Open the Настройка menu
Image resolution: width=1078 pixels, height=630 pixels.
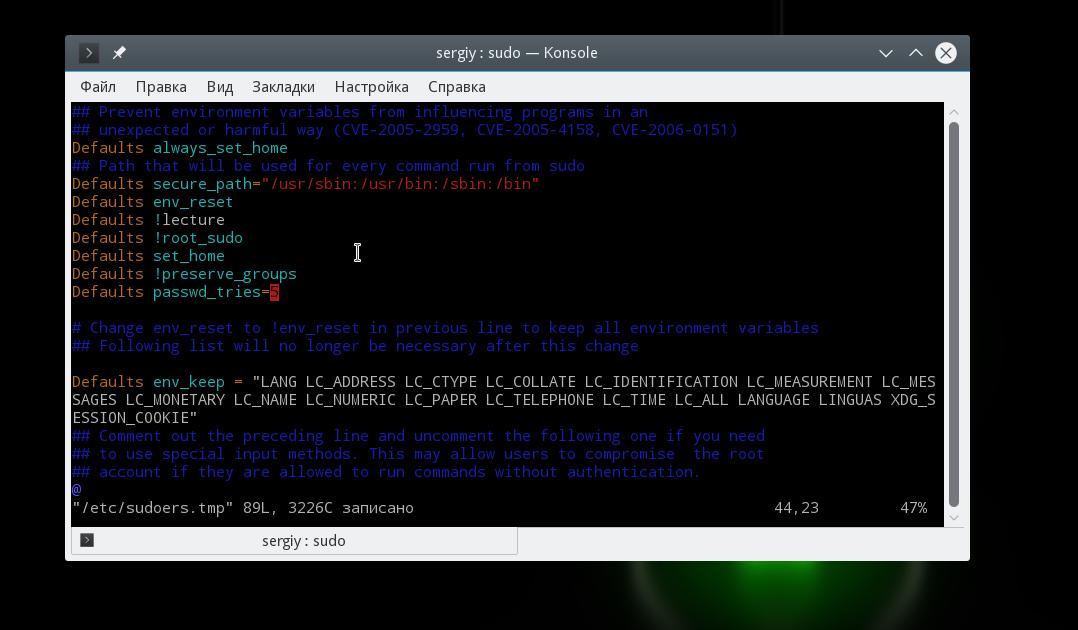click(371, 87)
